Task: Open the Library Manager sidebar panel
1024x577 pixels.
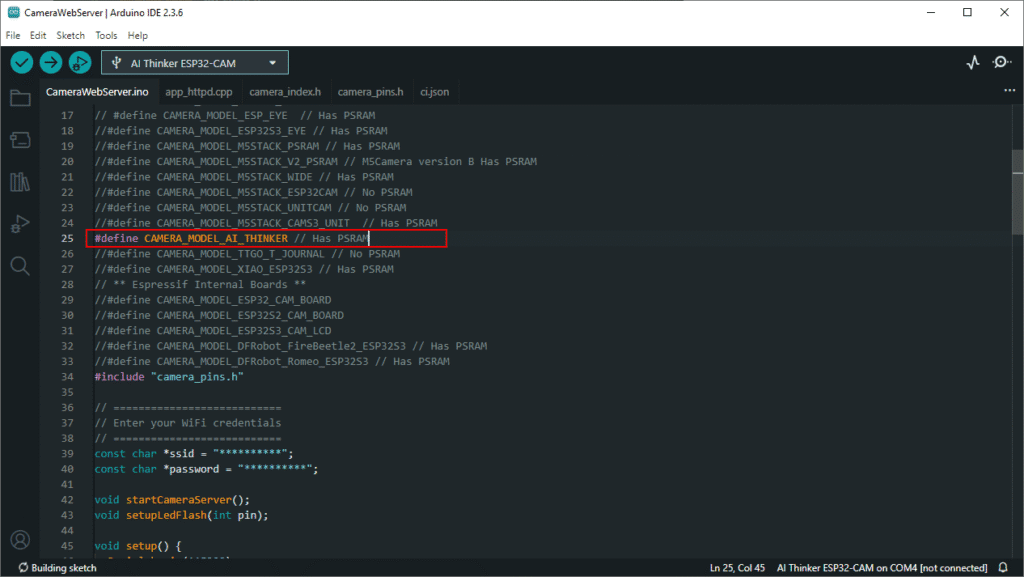Action: click(19, 182)
